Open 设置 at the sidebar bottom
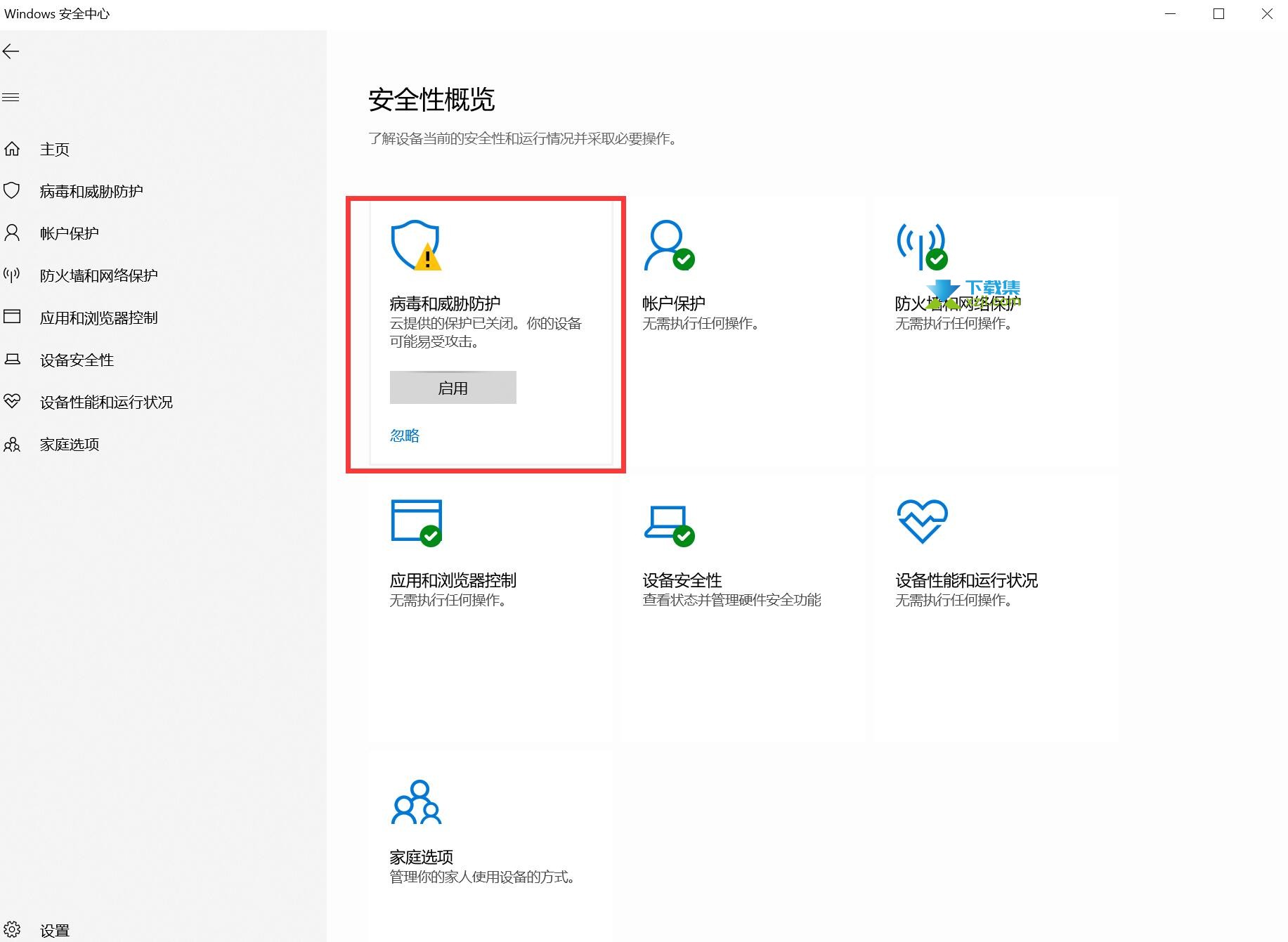 (55, 930)
